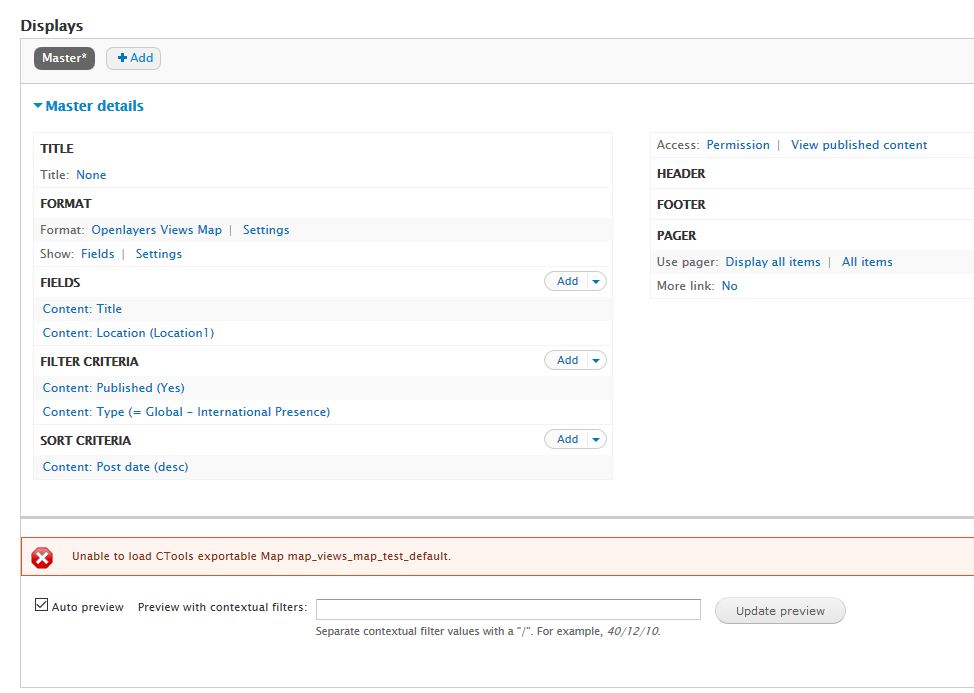
Task: Click the PAGER section label
Action: point(676,236)
